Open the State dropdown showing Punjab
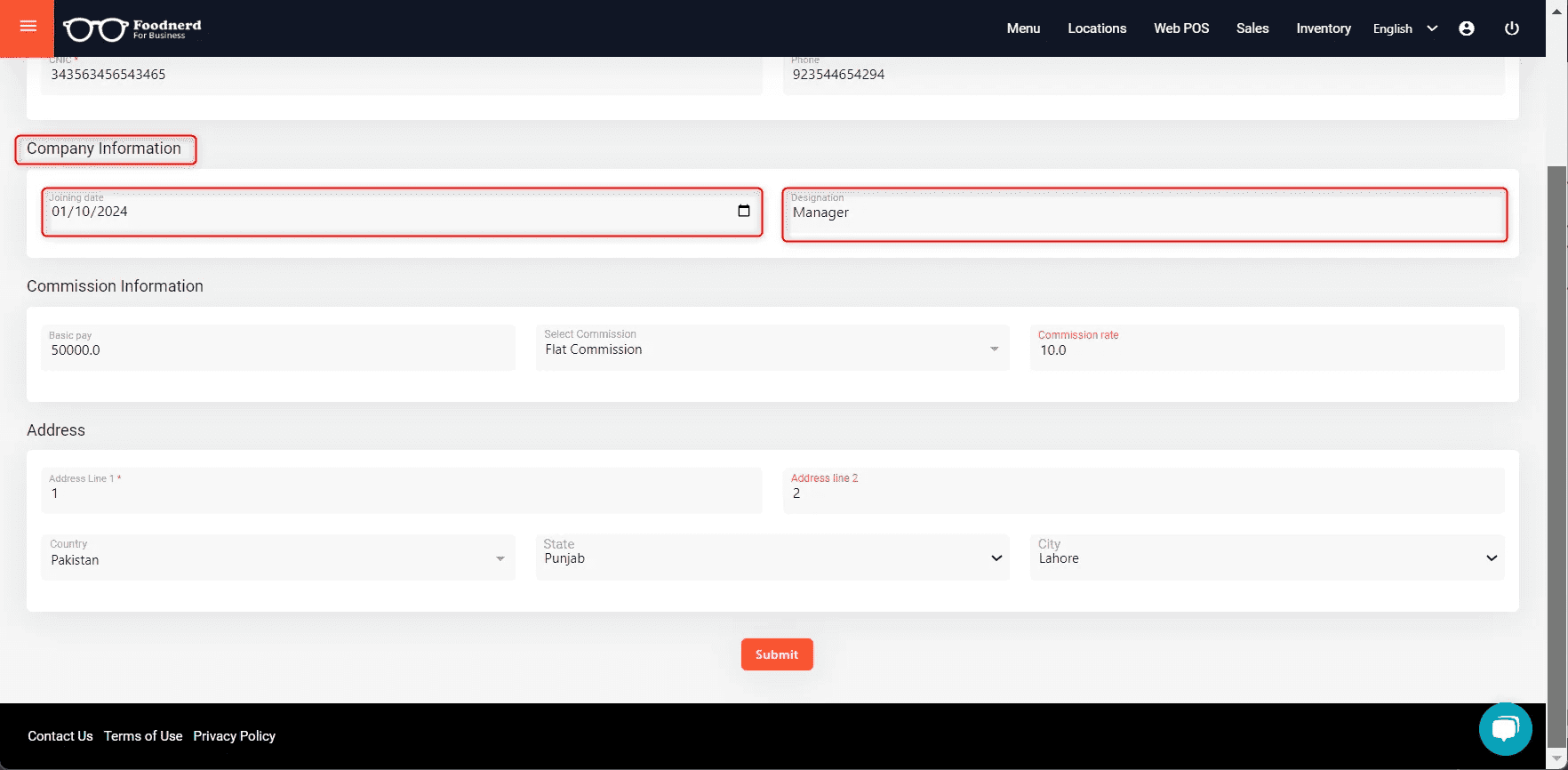The image size is (1568, 770). pos(772,557)
